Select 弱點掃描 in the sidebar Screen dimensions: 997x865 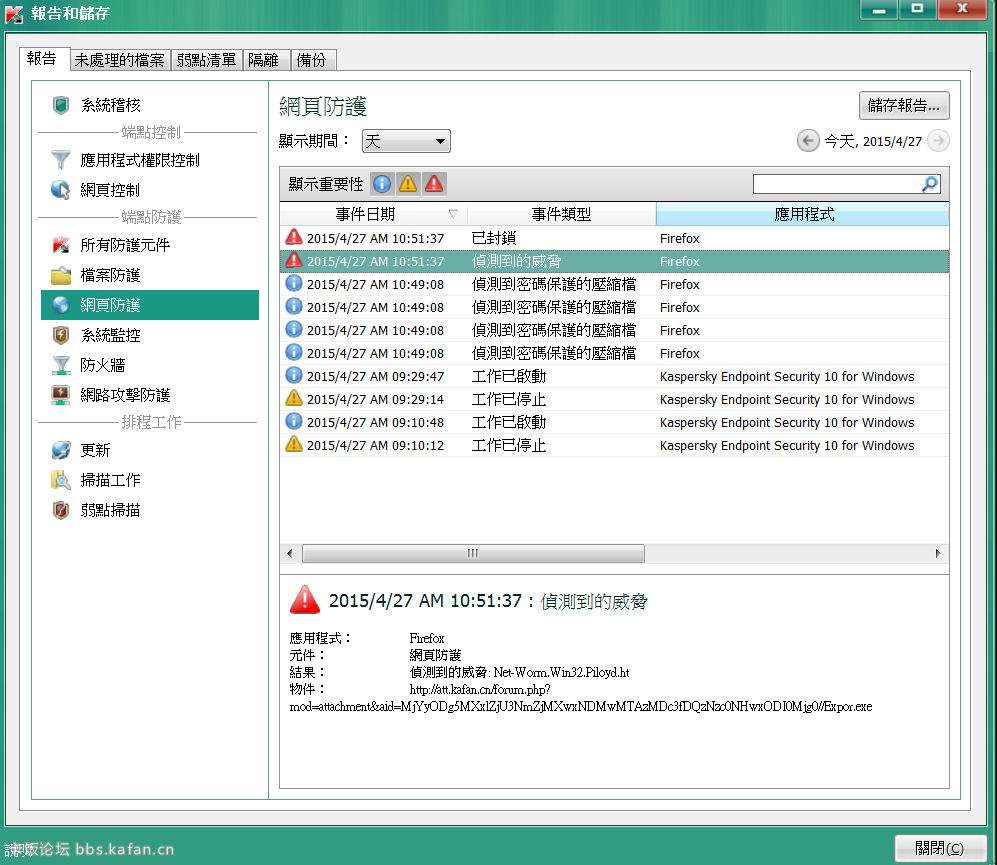(x=111, y=510)
